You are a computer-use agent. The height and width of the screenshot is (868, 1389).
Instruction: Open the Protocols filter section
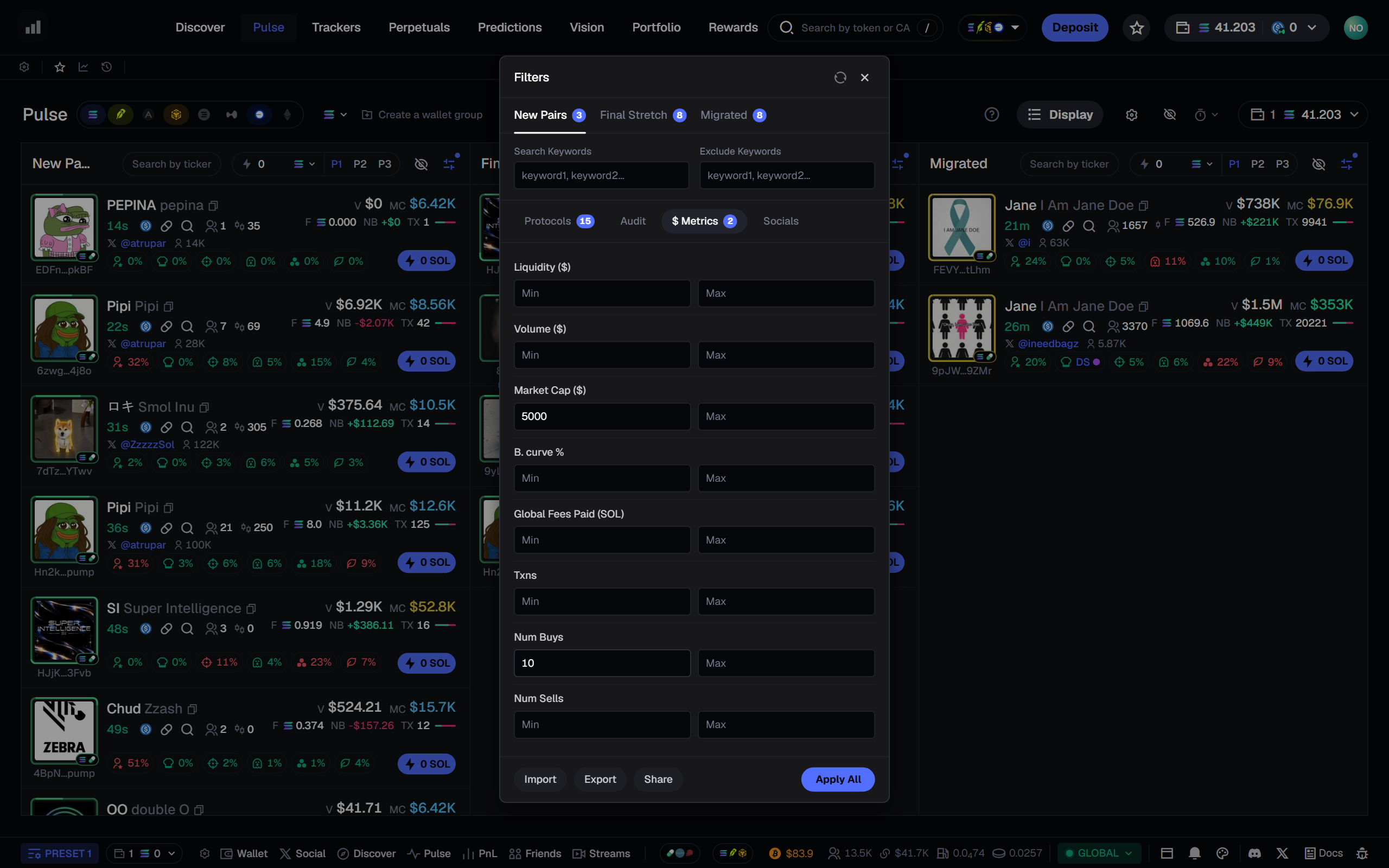559,221
